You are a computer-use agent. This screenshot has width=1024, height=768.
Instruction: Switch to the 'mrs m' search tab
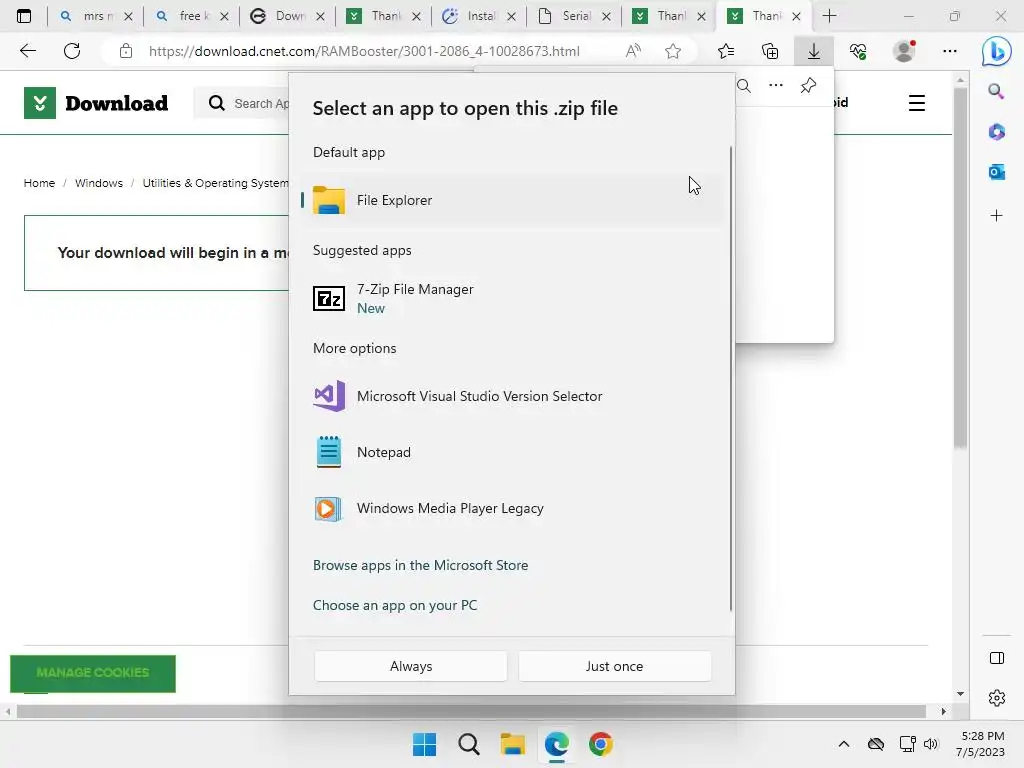pyautogui.click(x=95, y=16)
